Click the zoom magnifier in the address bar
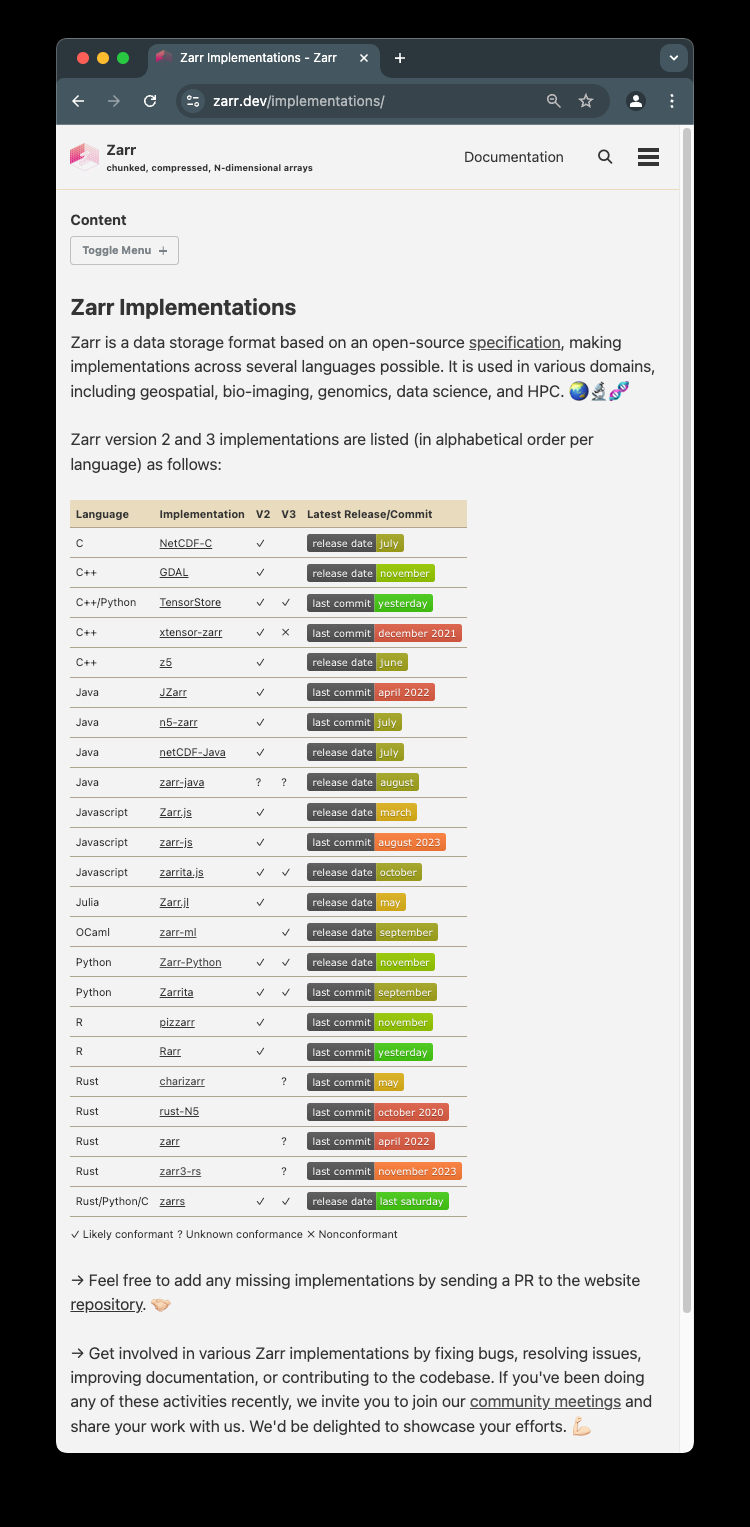 click(554, 101)
